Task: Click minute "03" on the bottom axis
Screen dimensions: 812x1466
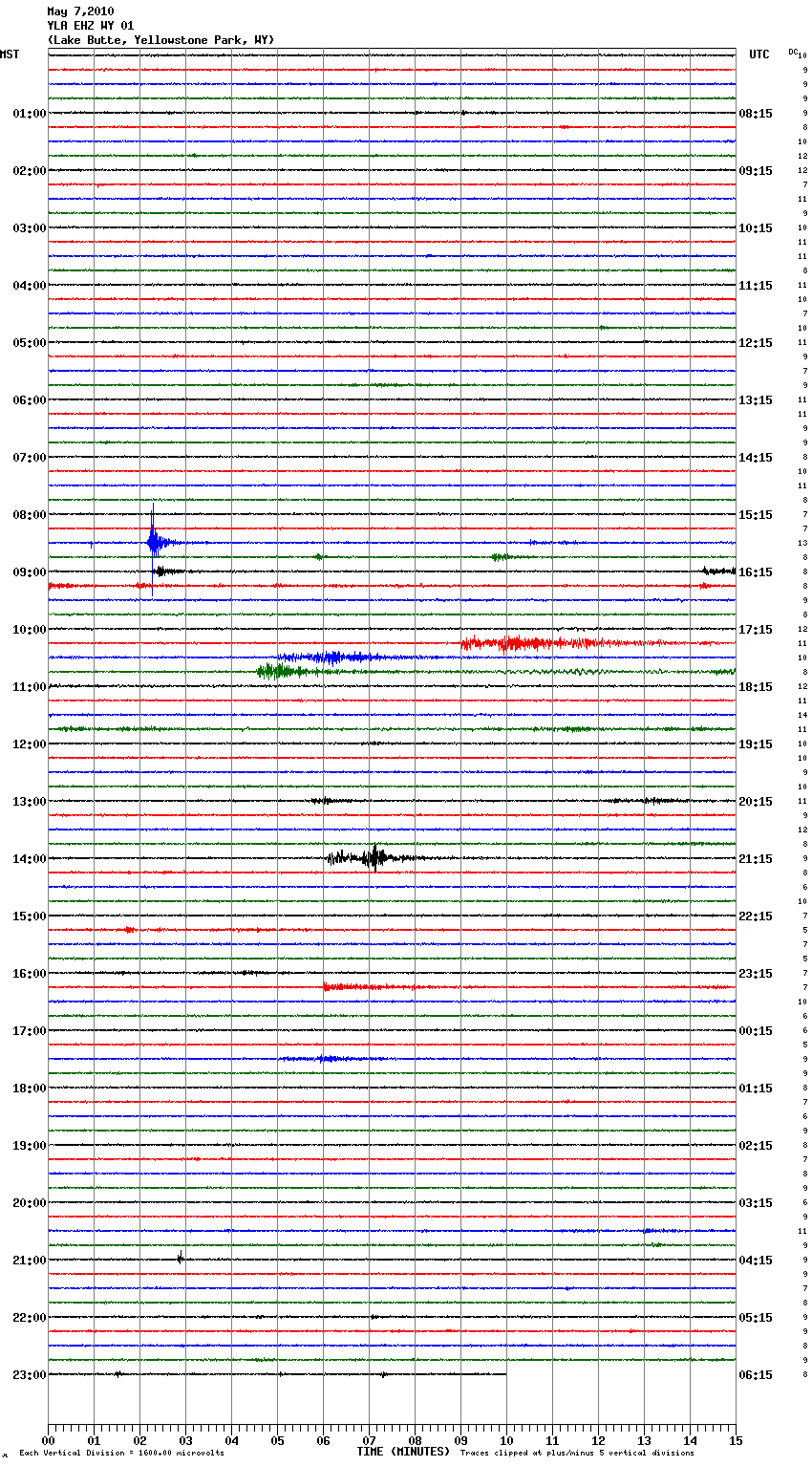Action: pyautogui.click(x=185, y=1440)
